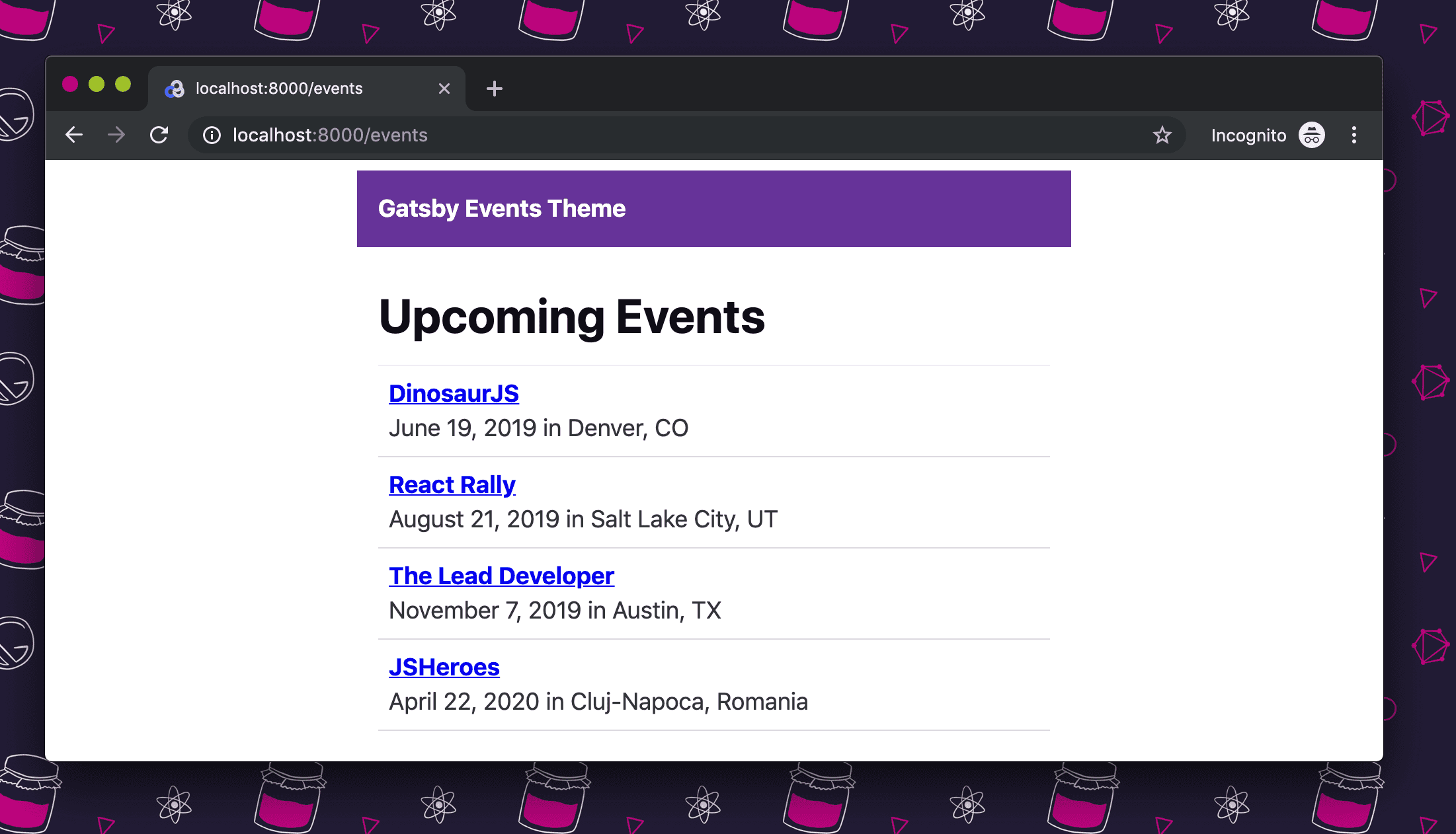Click the red window close dot
1456x834 pixels.
pos(70,84)
